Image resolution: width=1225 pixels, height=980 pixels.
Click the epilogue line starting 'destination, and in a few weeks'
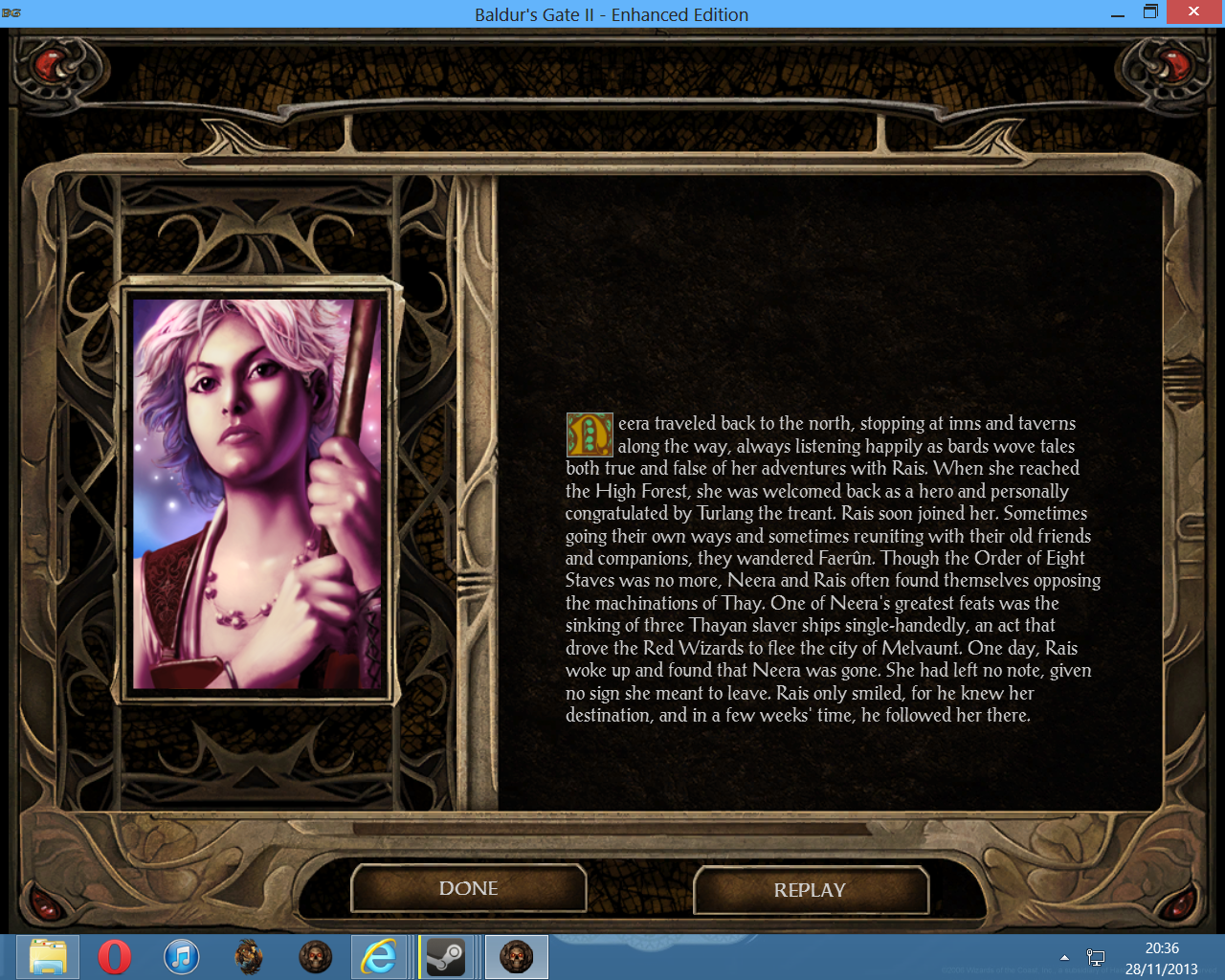coord(798,715)
